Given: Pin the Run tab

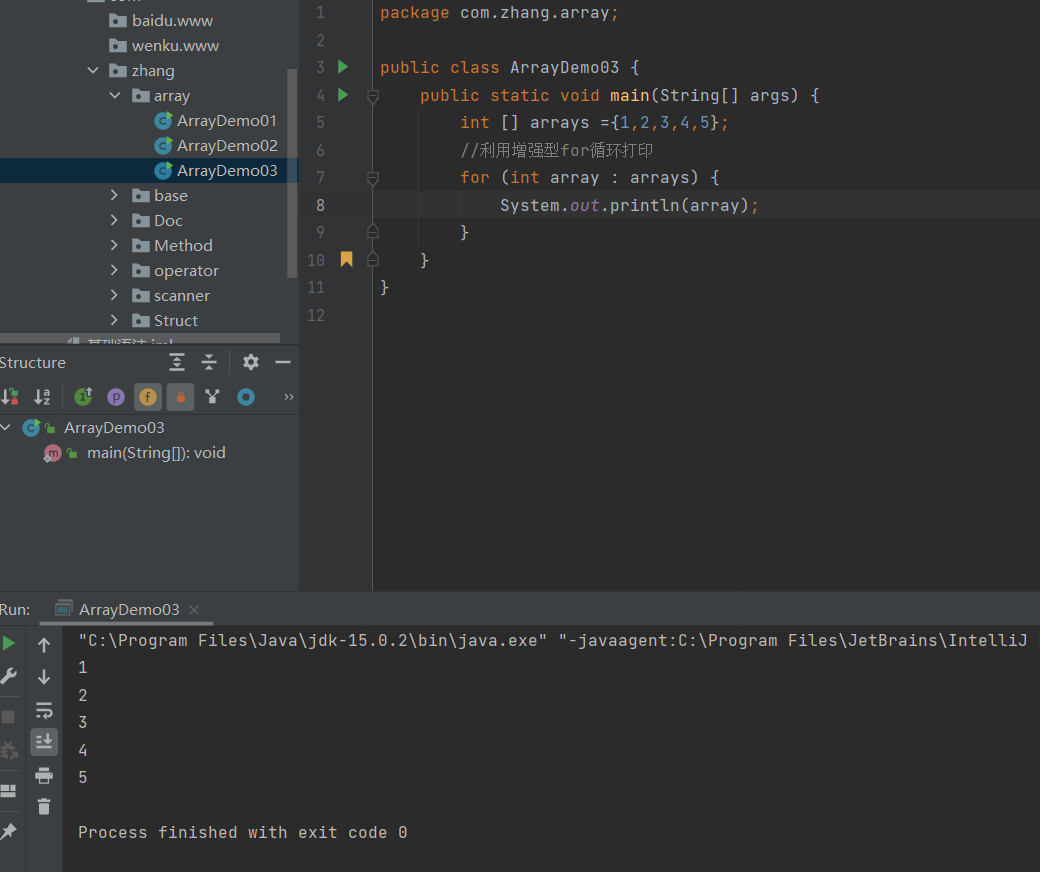Looking at the screenshot, I should pos(8,831).
